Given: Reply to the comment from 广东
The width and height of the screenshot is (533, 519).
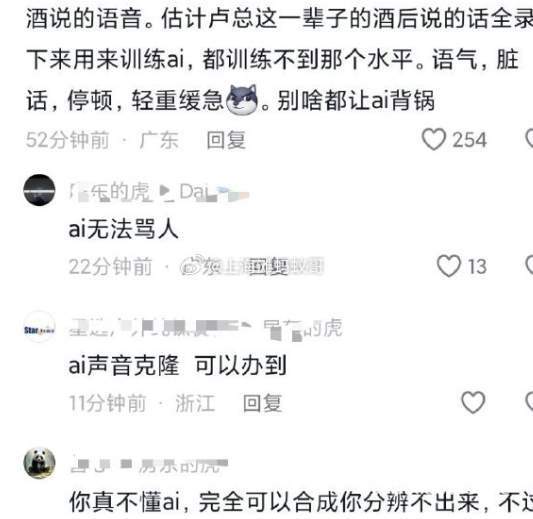Looking at the screenshot, I should [226, 140].
